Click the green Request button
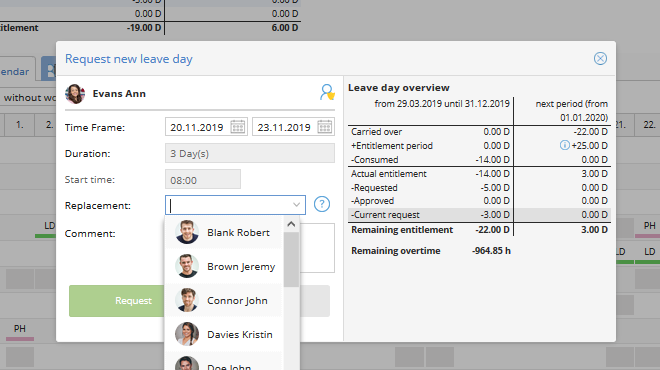This screenshot has width=660, height=370. coord(117,301)
